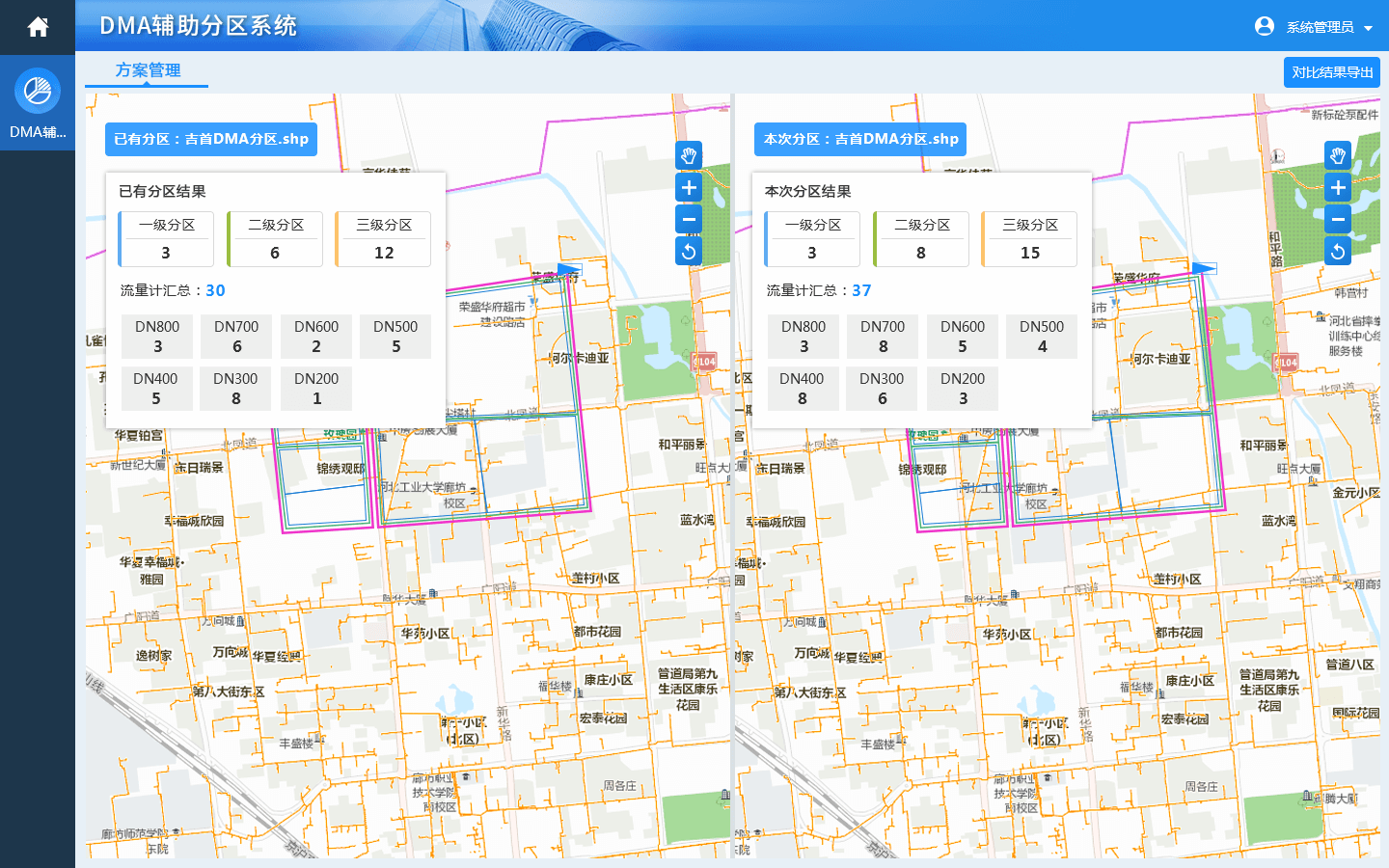The image size is (1389, 868).
Task: Click the G104 road shield on right map
Action: point(1286,363)
